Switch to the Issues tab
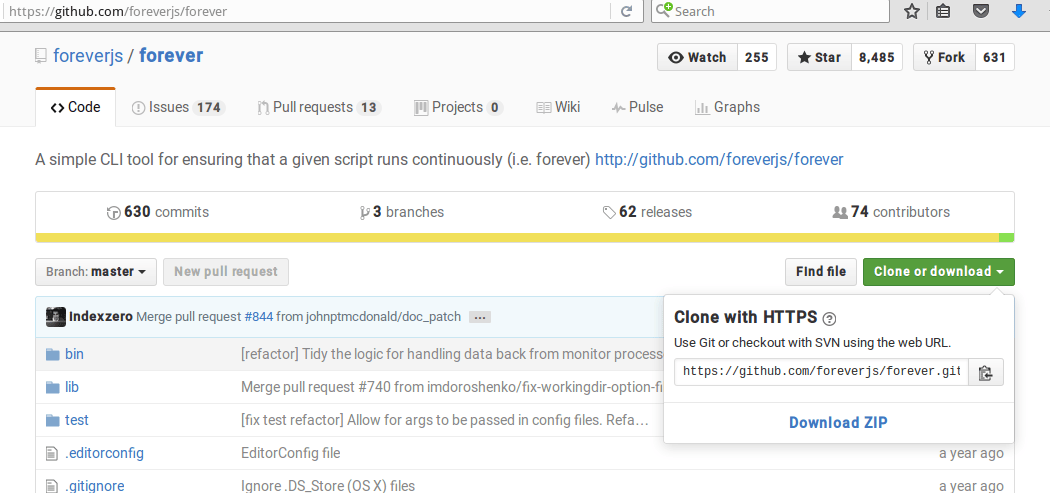1050x493 pixels. coord(178,107)
